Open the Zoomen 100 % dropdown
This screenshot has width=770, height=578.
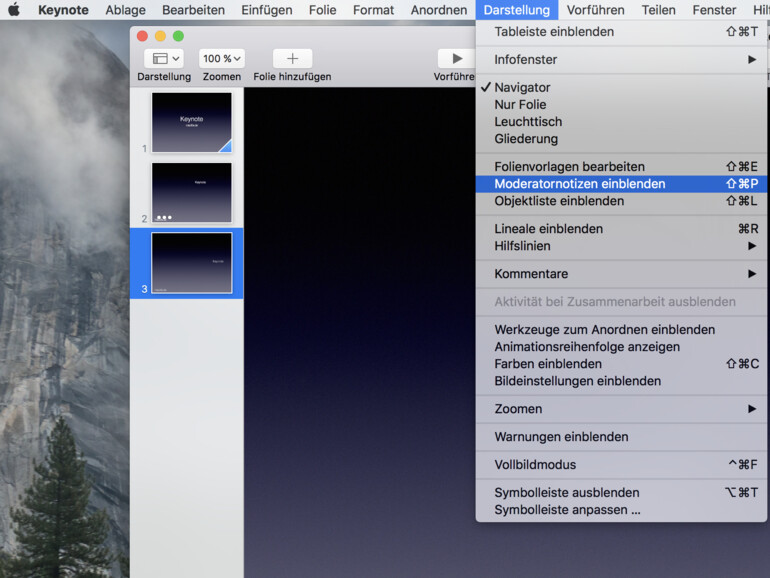point(221,59)
